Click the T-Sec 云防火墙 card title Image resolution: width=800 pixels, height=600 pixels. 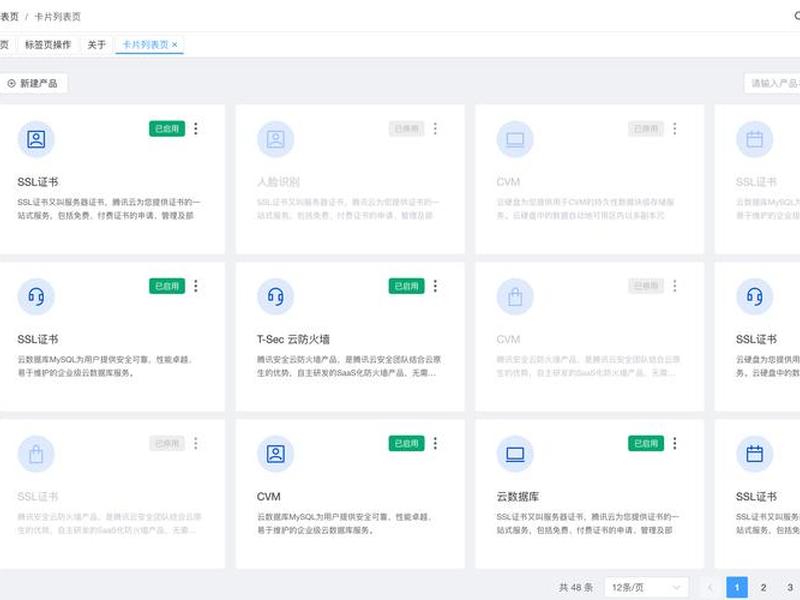tap(293, 339)
